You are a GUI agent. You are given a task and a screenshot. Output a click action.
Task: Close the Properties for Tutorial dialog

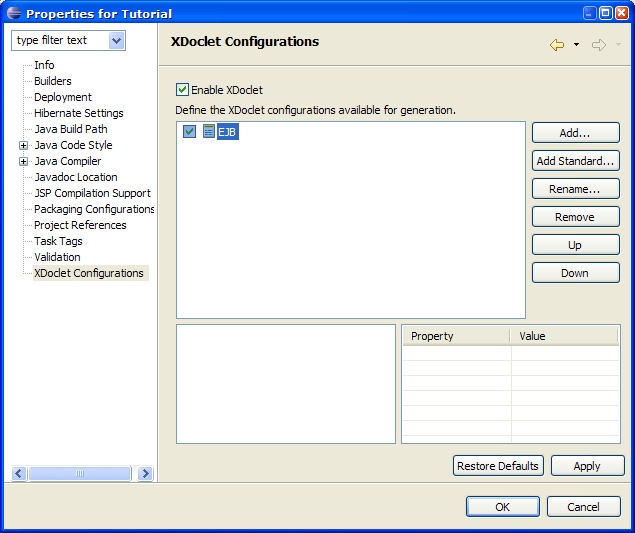(x=622, y=13)
